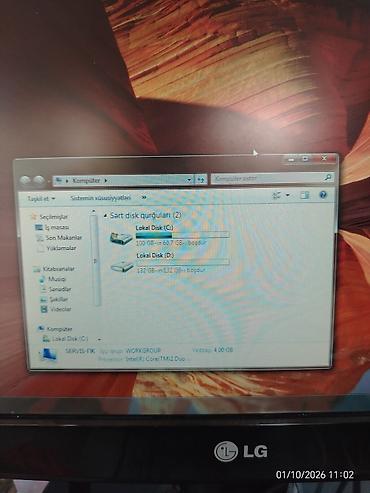Click the Videolar film icon
Screen dimensions: 370x493
coord(44,309)
